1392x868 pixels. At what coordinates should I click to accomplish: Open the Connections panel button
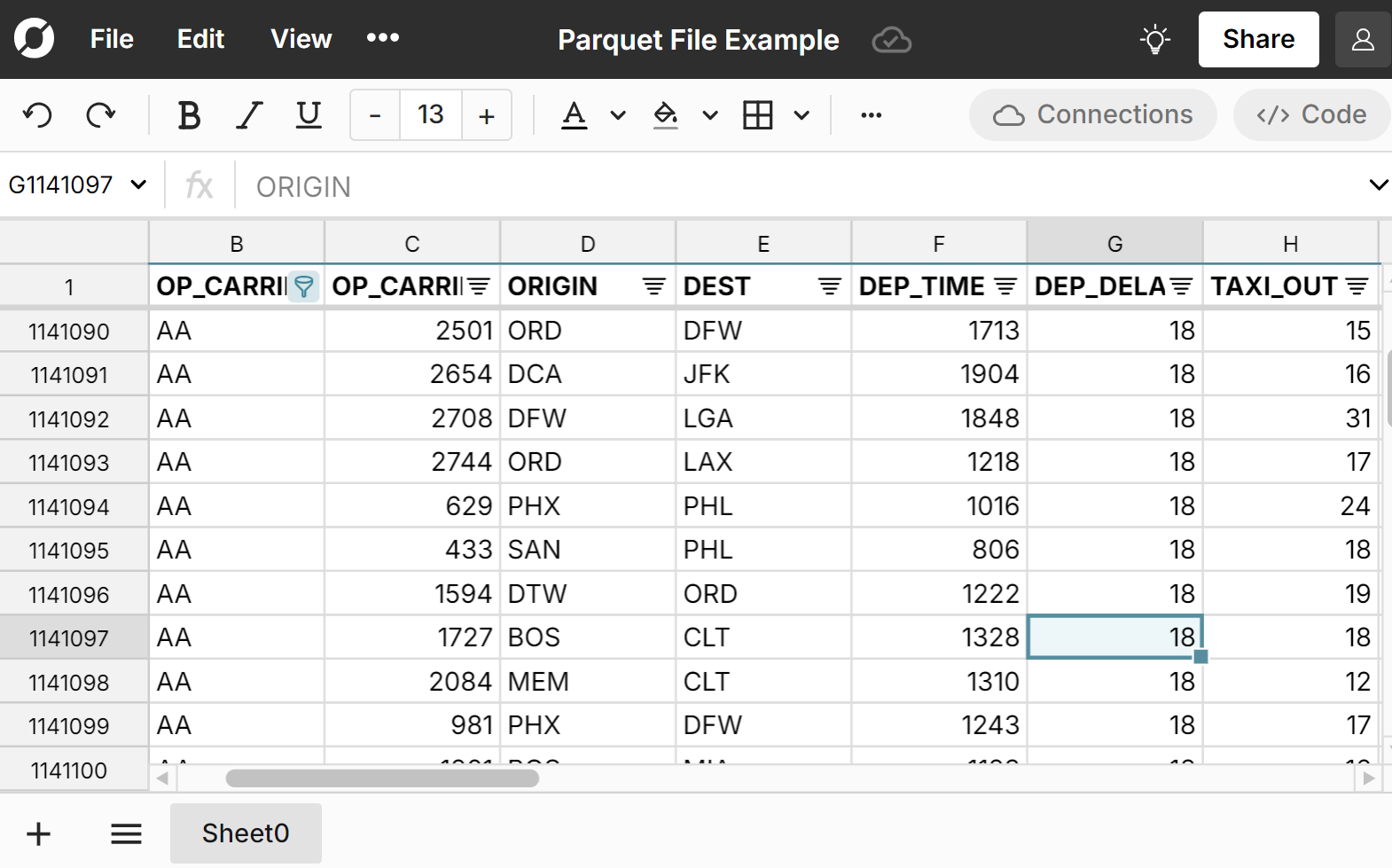pos(1092,115)
